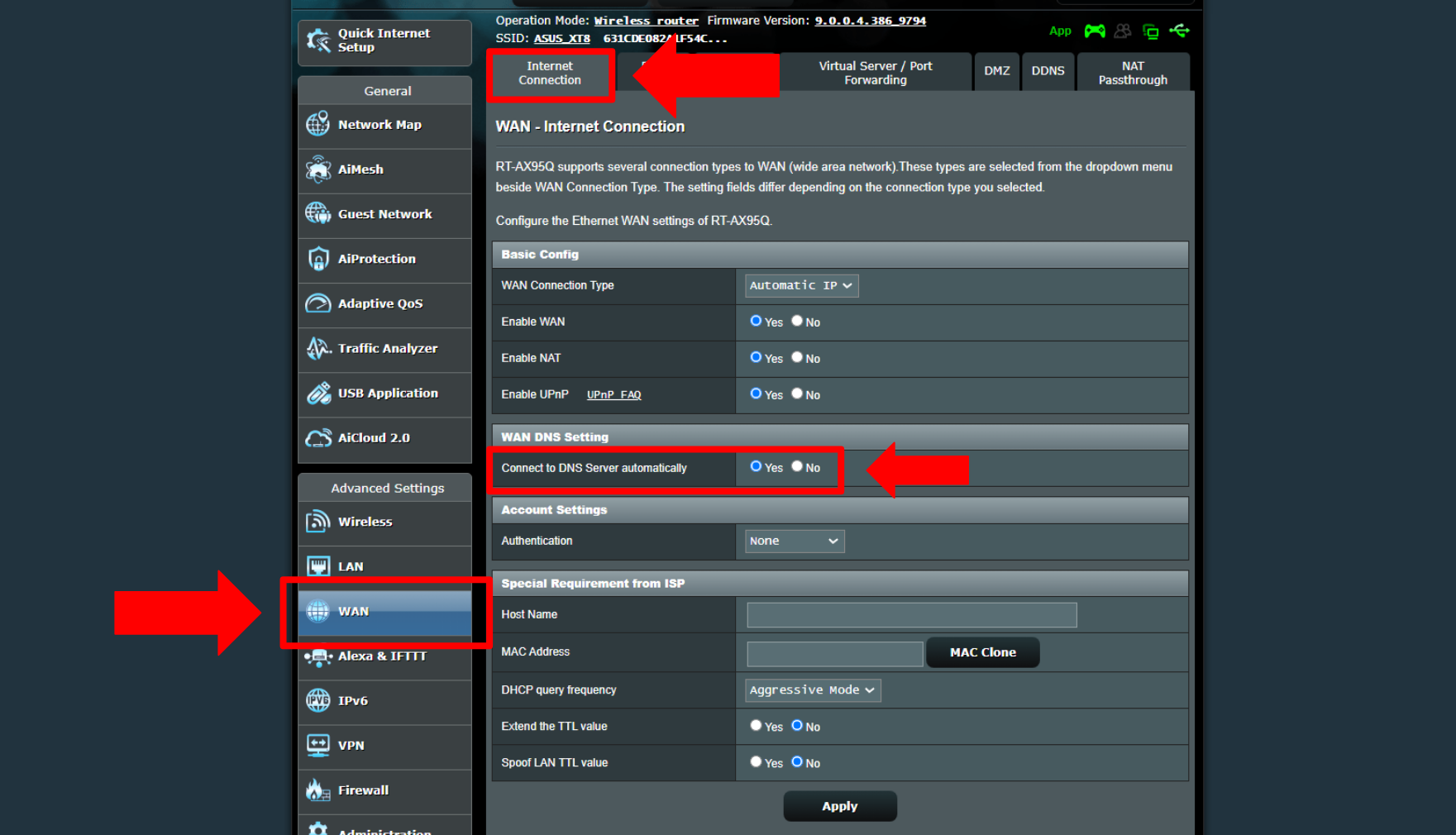Click the Traffic Analyzer icon
Image resolution: width=1456 pixels, height=835 pixels.
pyautogui.click(x=318, y=348)
